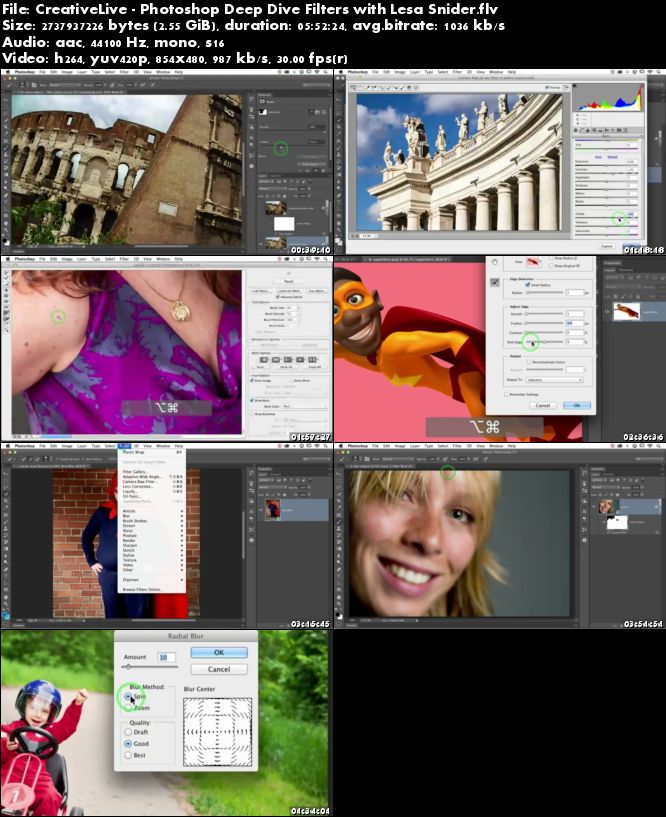Expand the Artistic submenu in the Filter menu

click(x=152, y=511)
